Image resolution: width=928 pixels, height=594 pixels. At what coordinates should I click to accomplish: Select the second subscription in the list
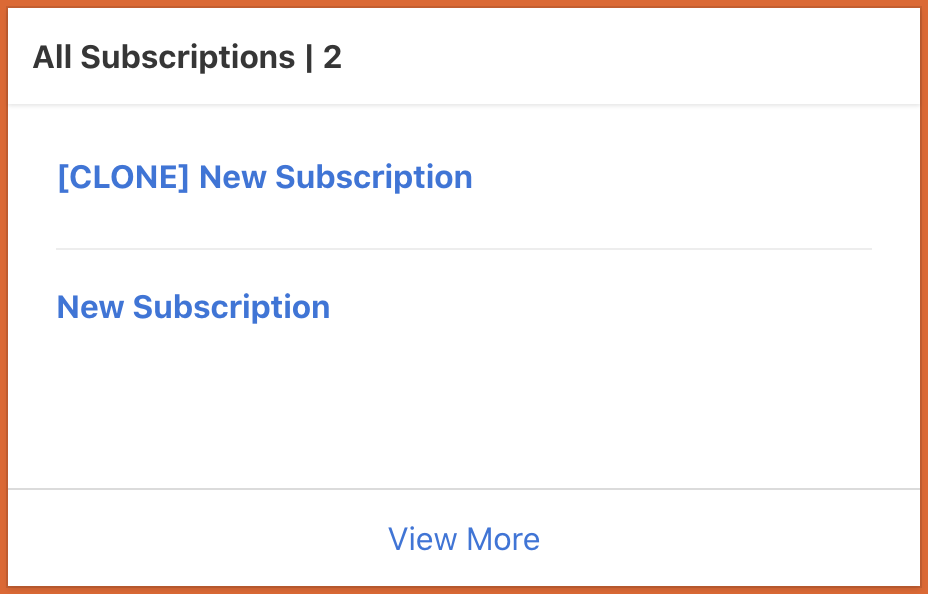click(x=193, y=307)
